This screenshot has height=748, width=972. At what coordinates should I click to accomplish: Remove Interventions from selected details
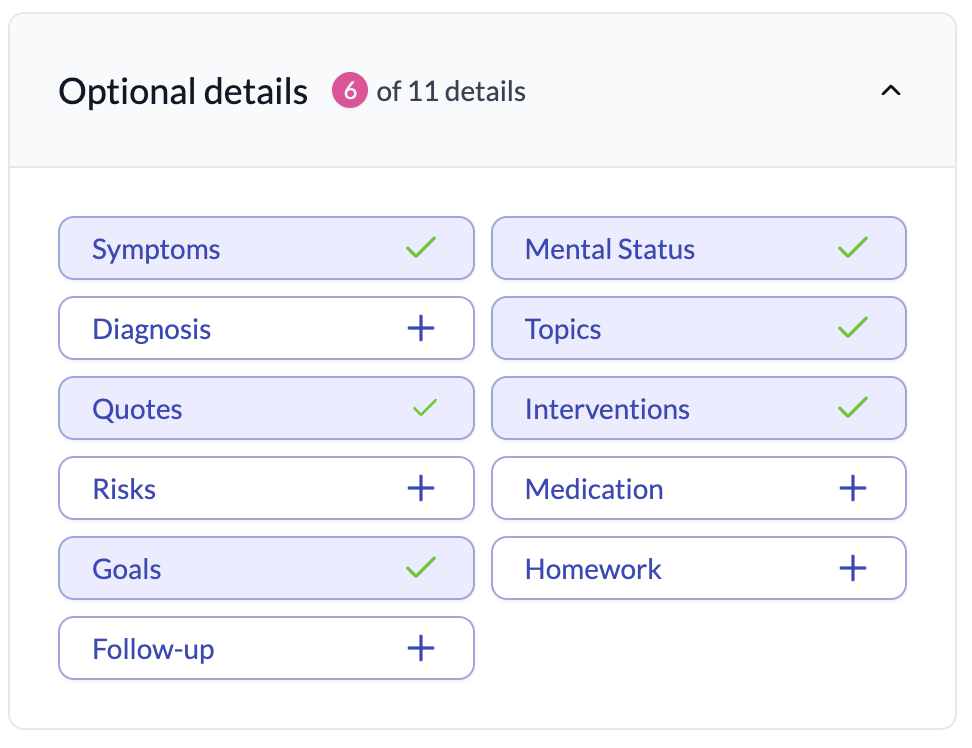tap(698, 408)
